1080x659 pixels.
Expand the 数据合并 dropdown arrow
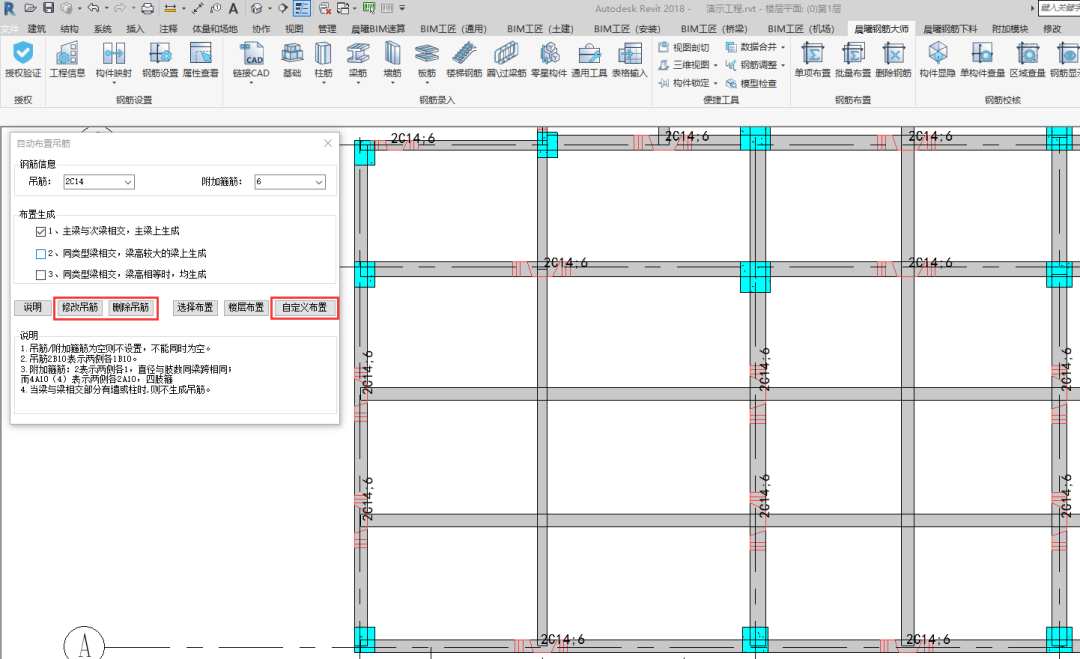(x=783, y=48)
